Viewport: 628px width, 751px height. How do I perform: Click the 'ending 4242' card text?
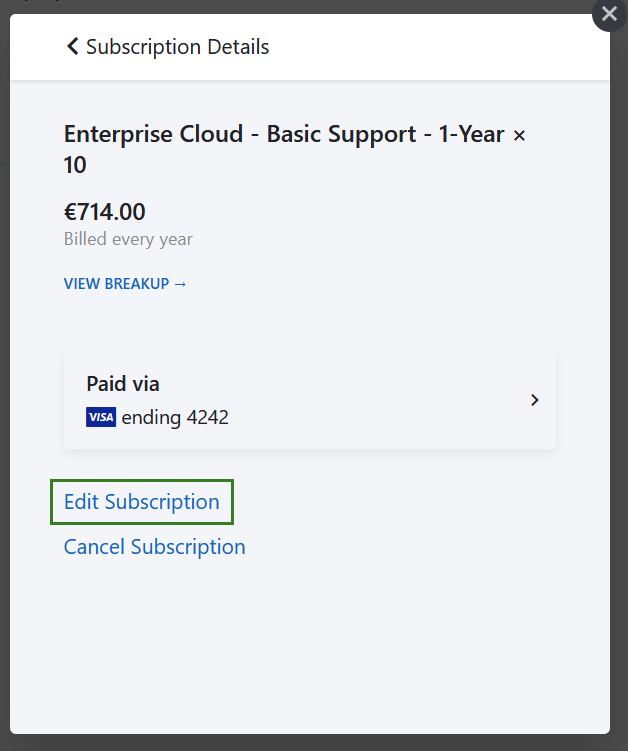tap(175, 418)
